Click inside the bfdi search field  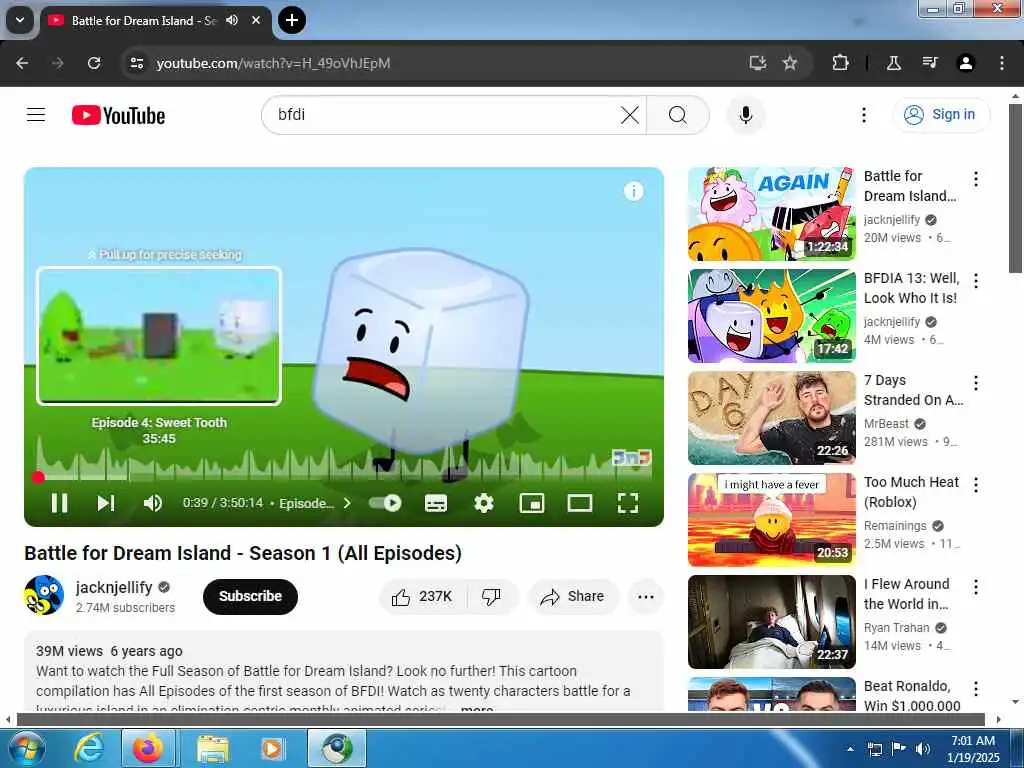[x=444, y=115]
